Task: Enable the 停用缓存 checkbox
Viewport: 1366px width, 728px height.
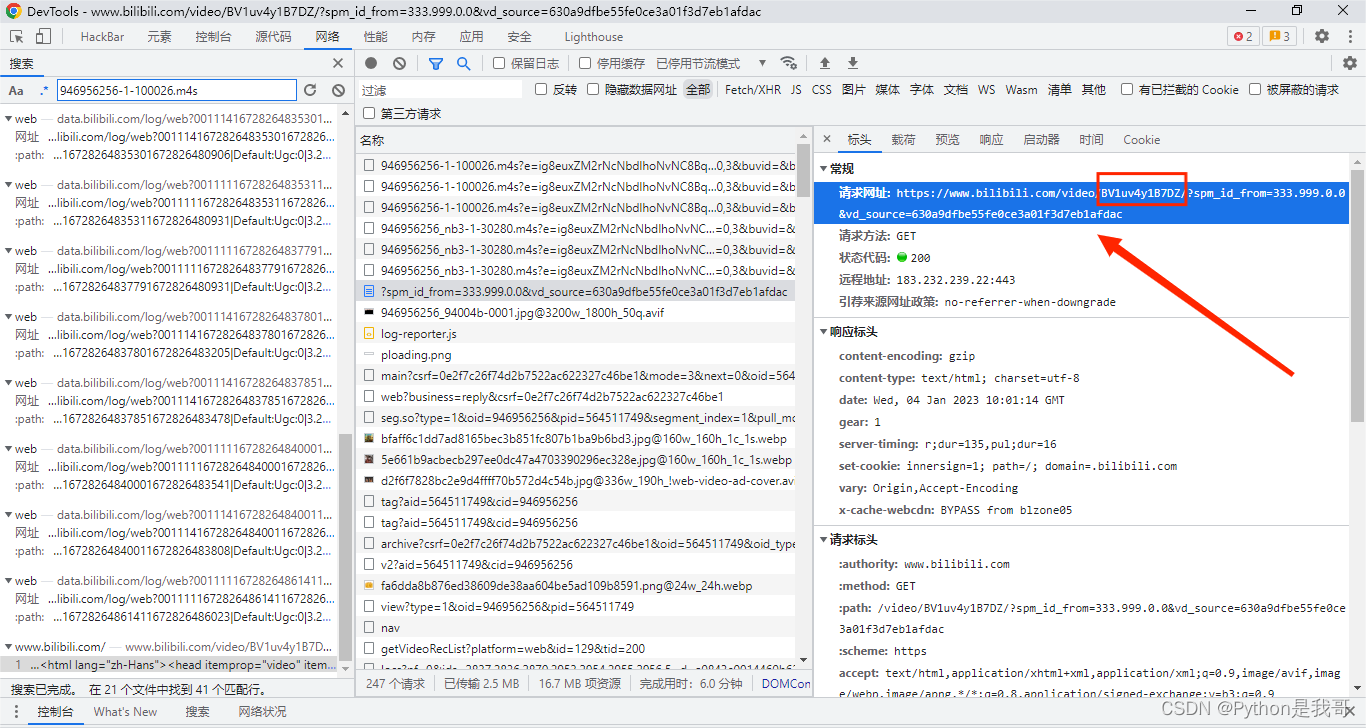Action: pos(585,63)
